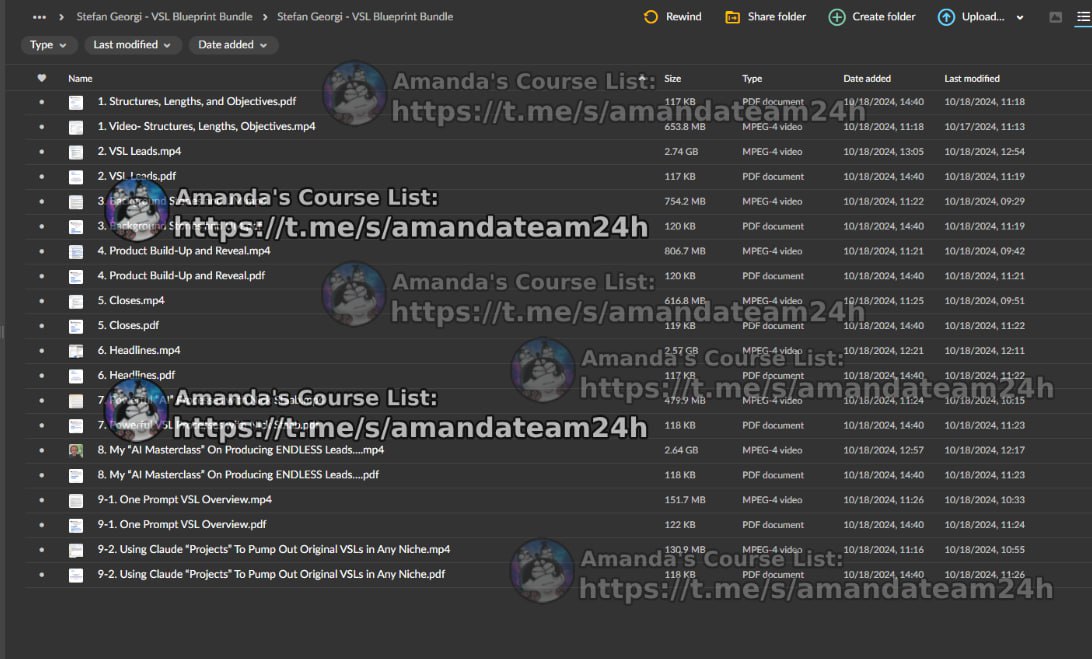
Task: Click the '151.7 MB' size cell
Action: coord(685,499)
